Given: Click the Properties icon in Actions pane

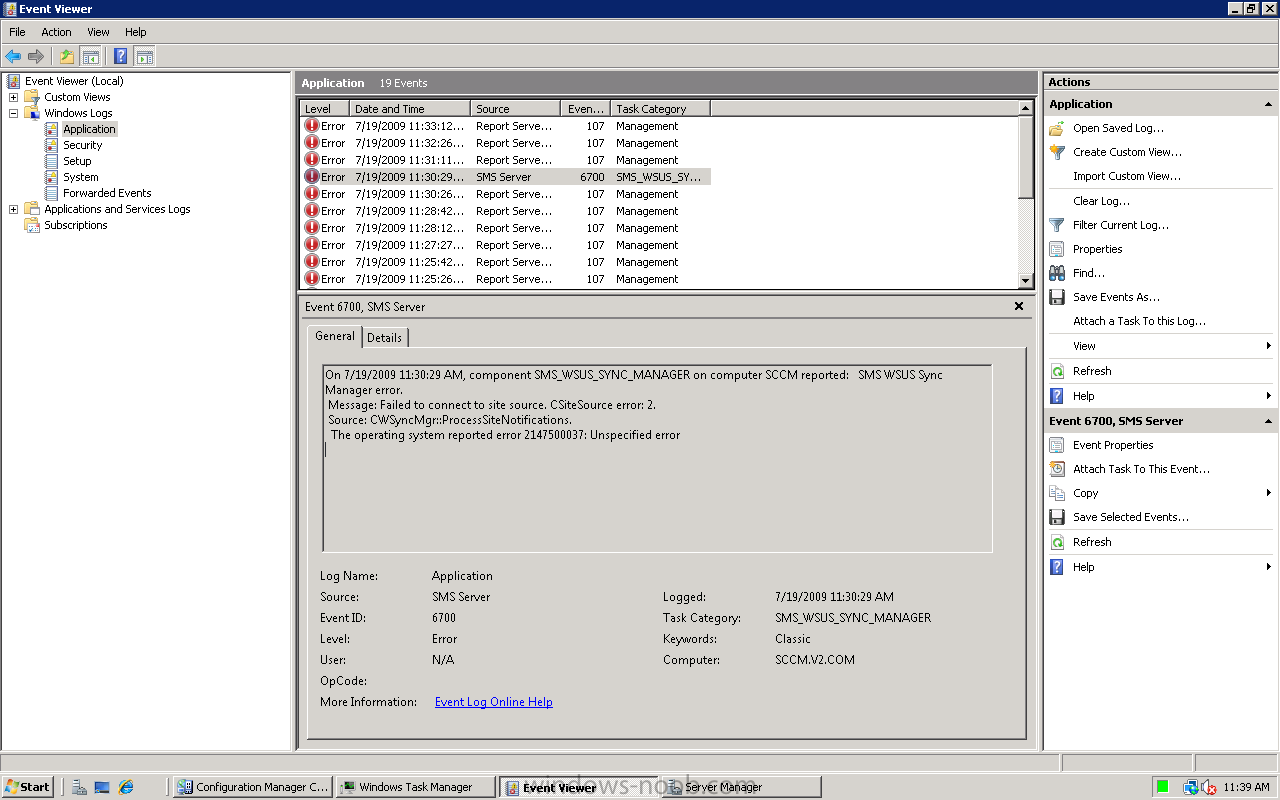Looking at the screenshot, I should point(1057,249).
